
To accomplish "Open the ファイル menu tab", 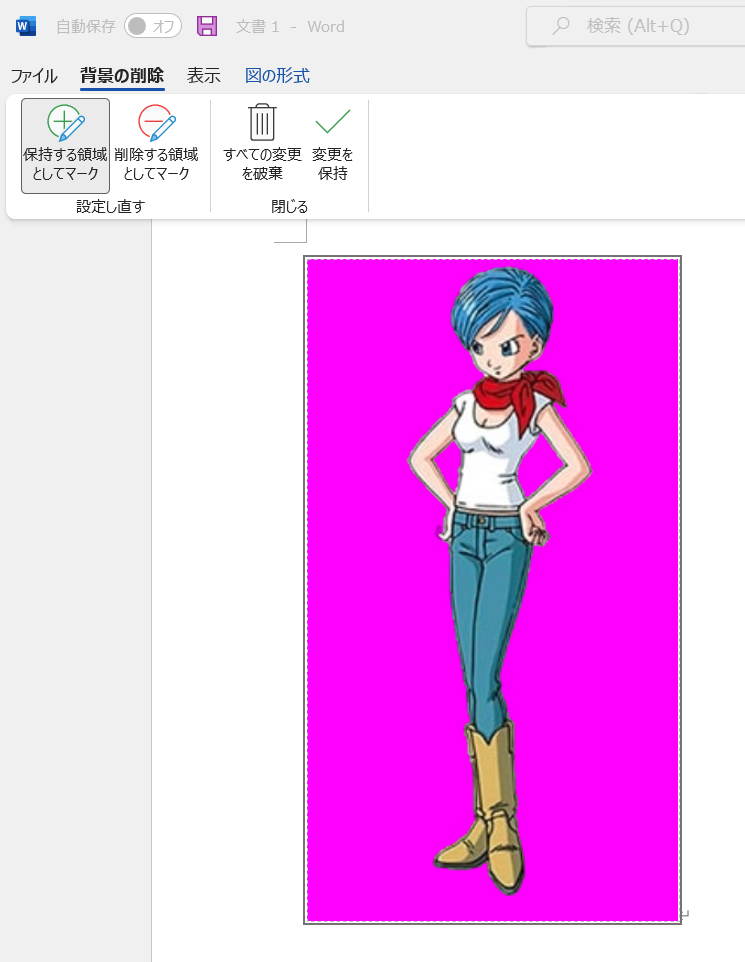I will pos(34,75).
